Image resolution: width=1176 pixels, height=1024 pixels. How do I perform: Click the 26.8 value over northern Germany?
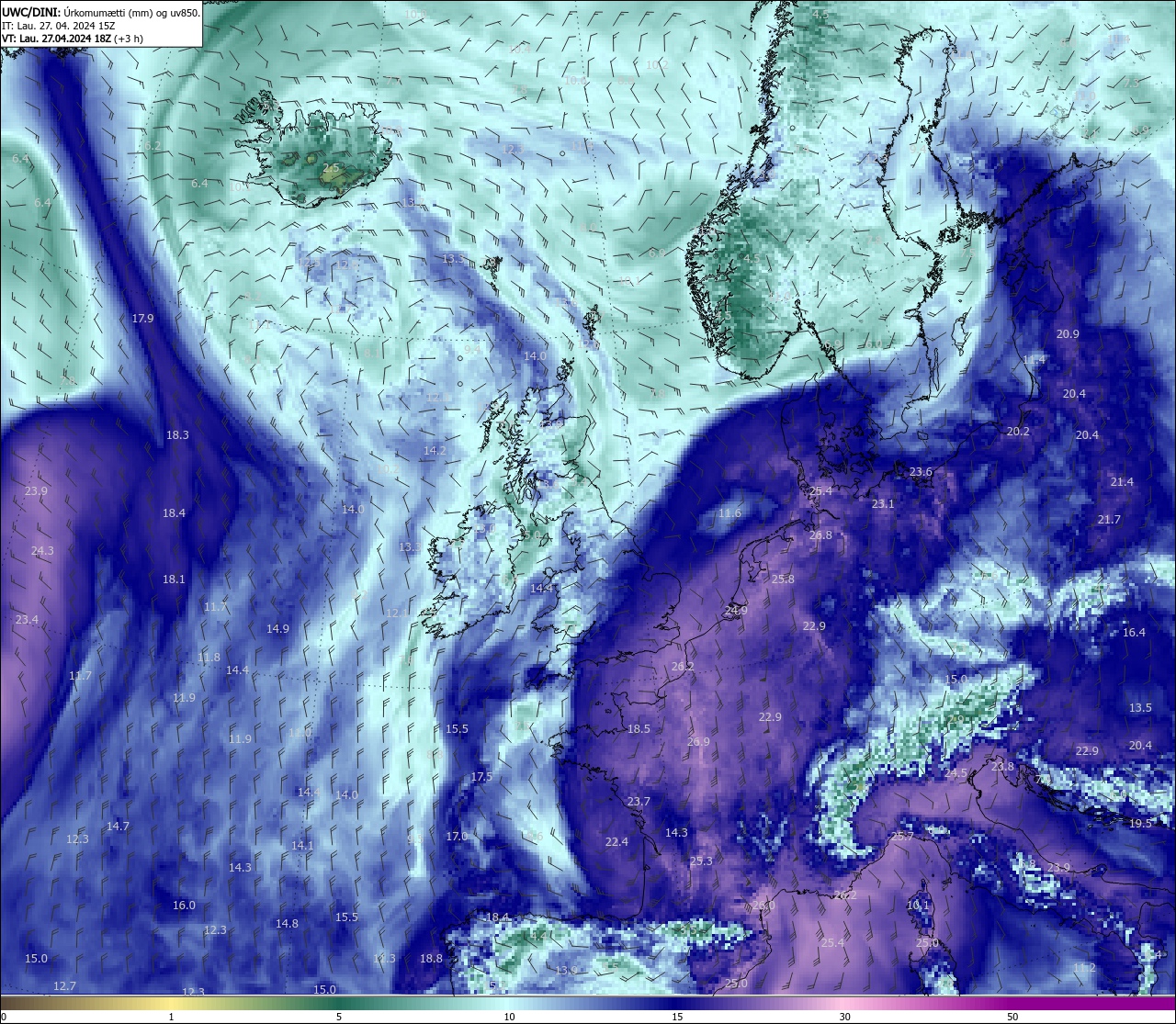(x=820, y=535)
